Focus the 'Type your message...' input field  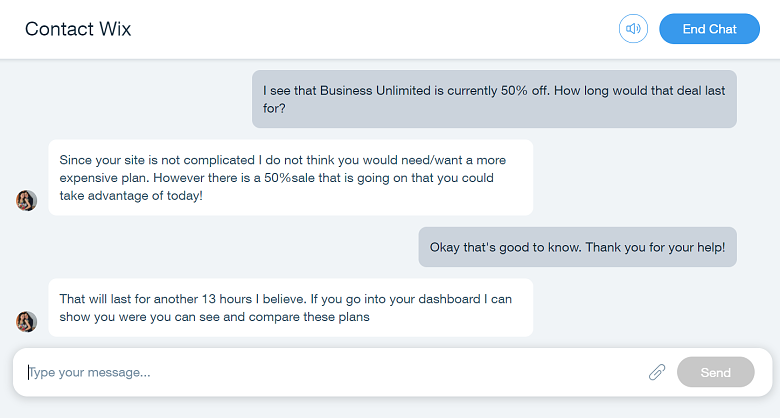(333, 372)
